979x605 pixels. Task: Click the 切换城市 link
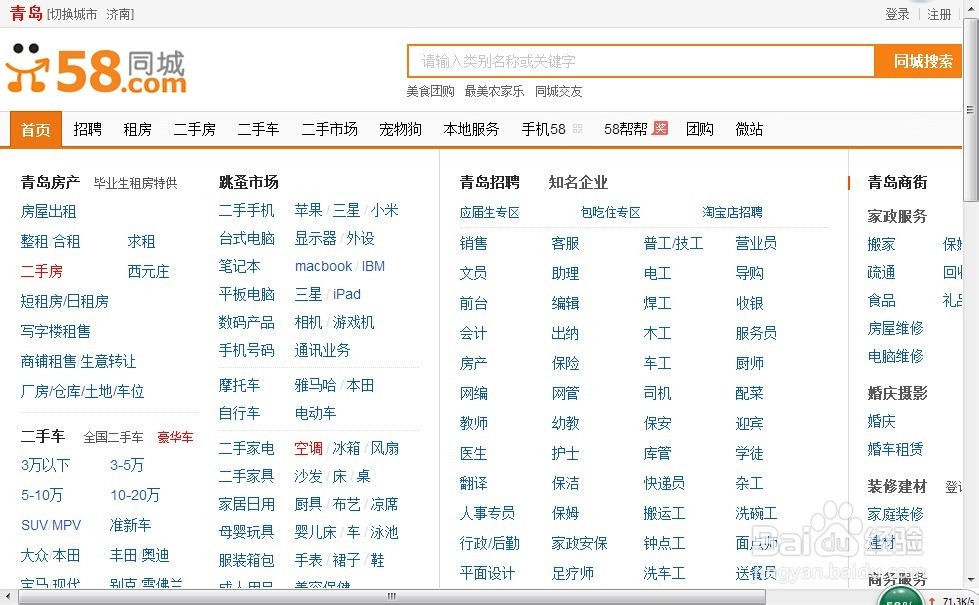click(x=74, y=14)
